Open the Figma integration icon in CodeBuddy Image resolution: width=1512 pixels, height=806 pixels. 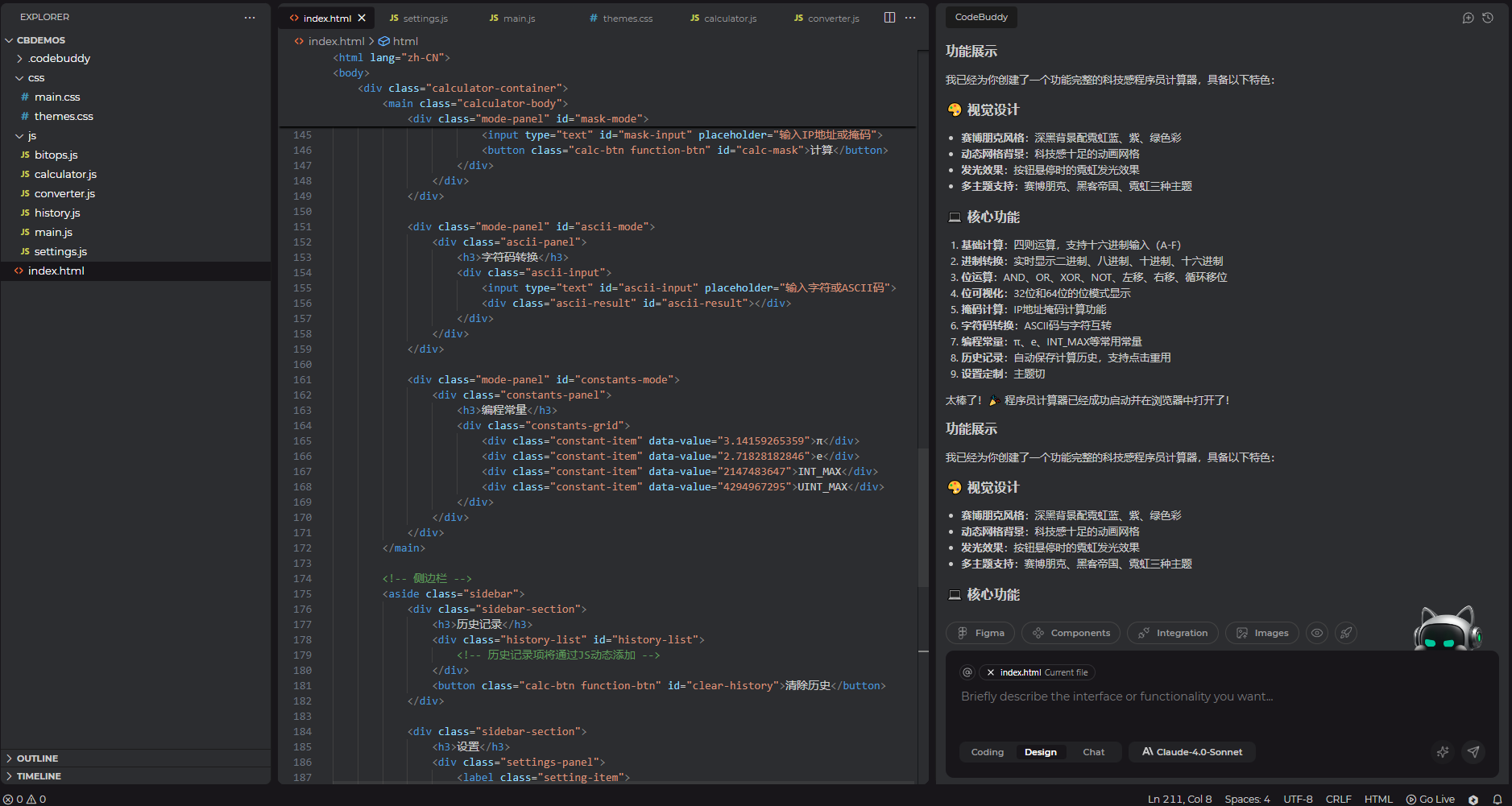980,633
